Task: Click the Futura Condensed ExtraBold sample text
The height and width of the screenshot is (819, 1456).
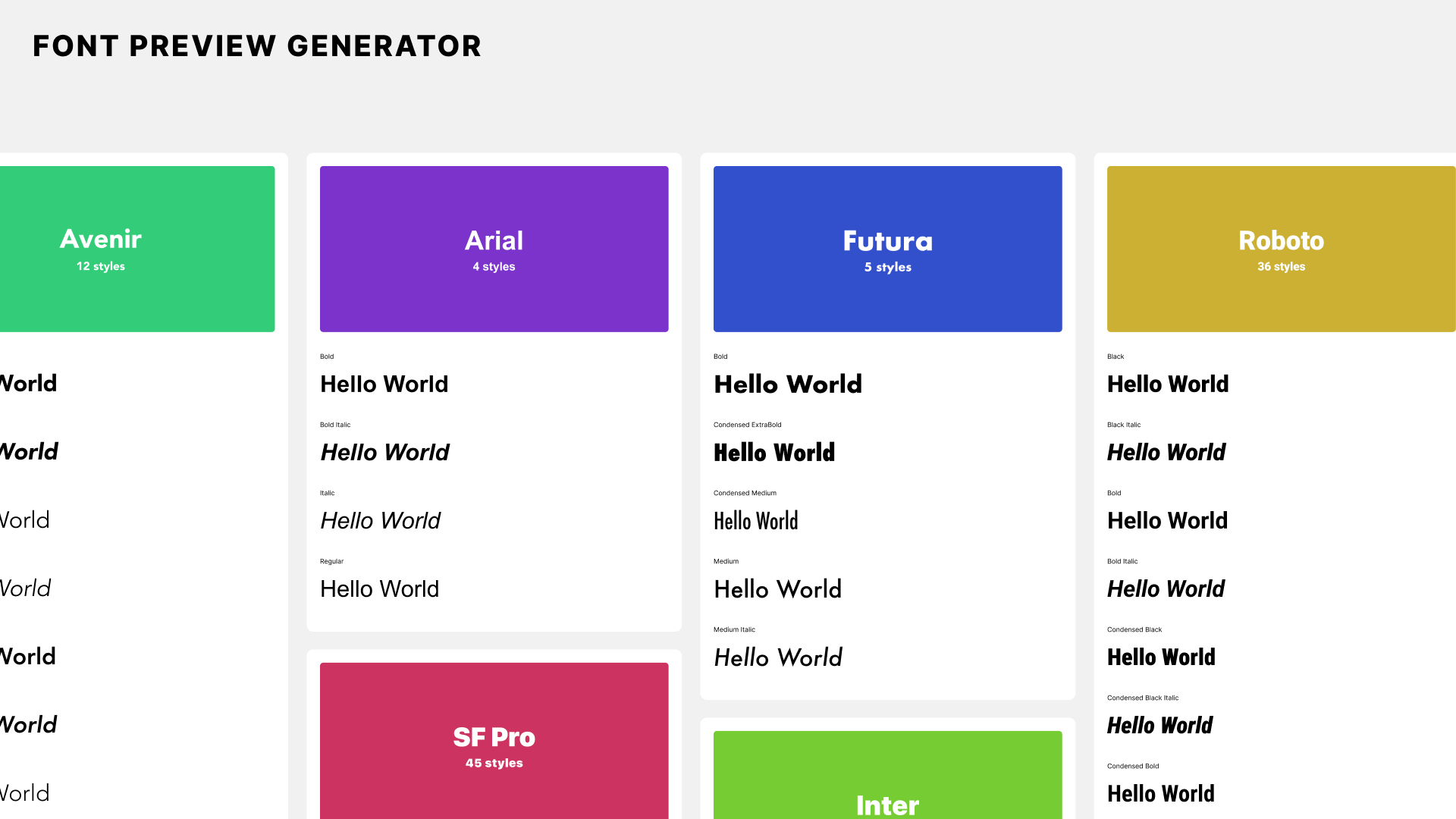Action: coord(774,452)
